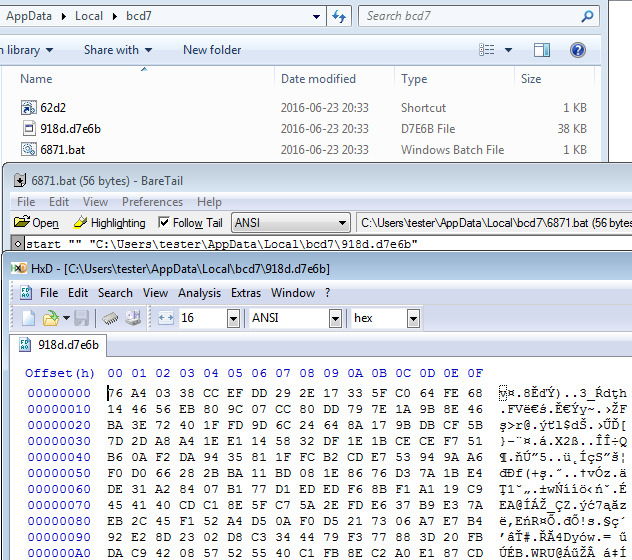Click the Open button in BareTail
Image resolution: width=632 pixels, height=560 pixels.
[x=36, y=223]
